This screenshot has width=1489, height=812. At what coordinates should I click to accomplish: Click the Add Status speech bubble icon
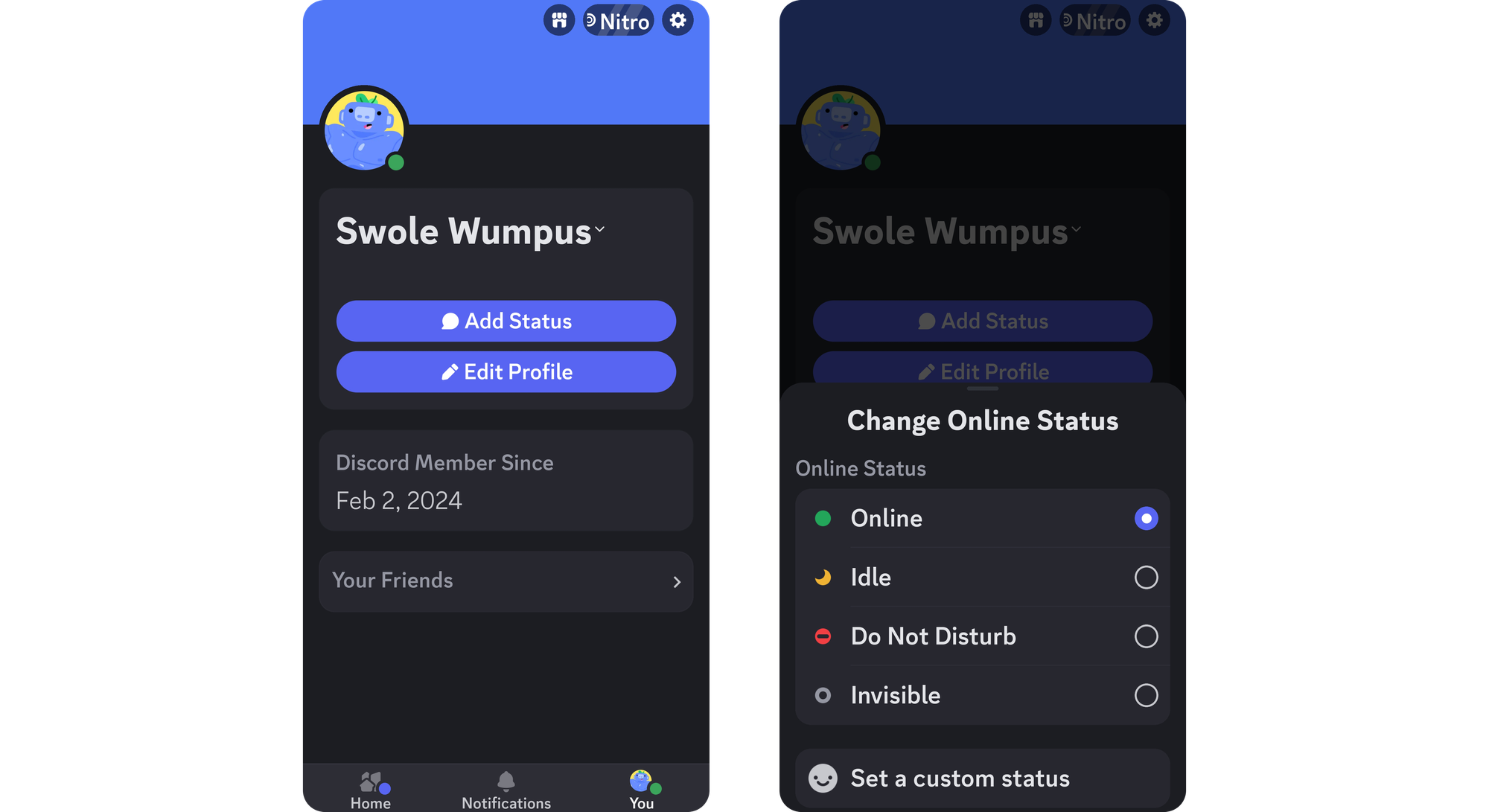(x=449, y=321)
